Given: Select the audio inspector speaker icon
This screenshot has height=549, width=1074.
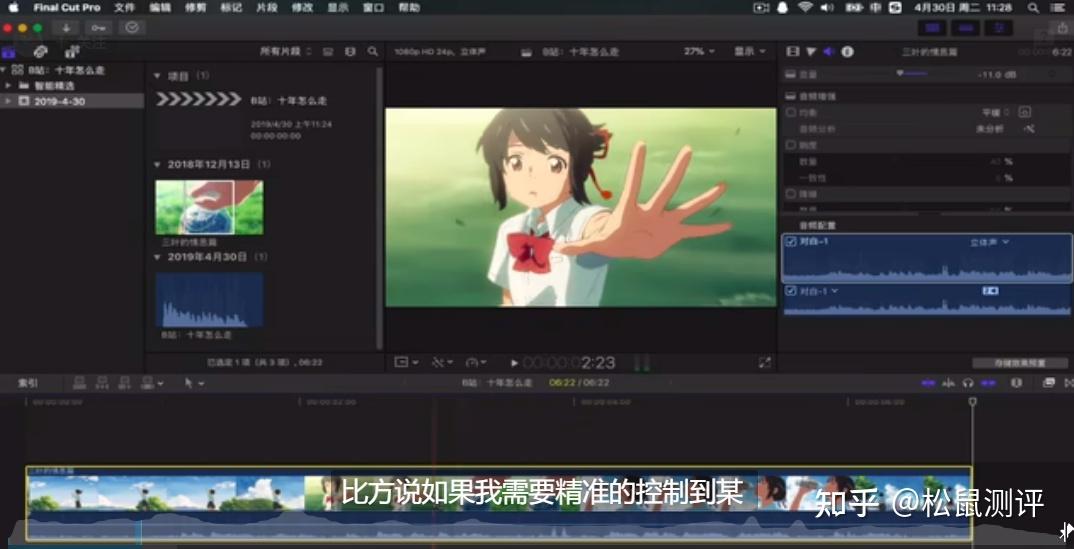Looking at the screenshot, I should pyautogui.click(x=828, y=51).
